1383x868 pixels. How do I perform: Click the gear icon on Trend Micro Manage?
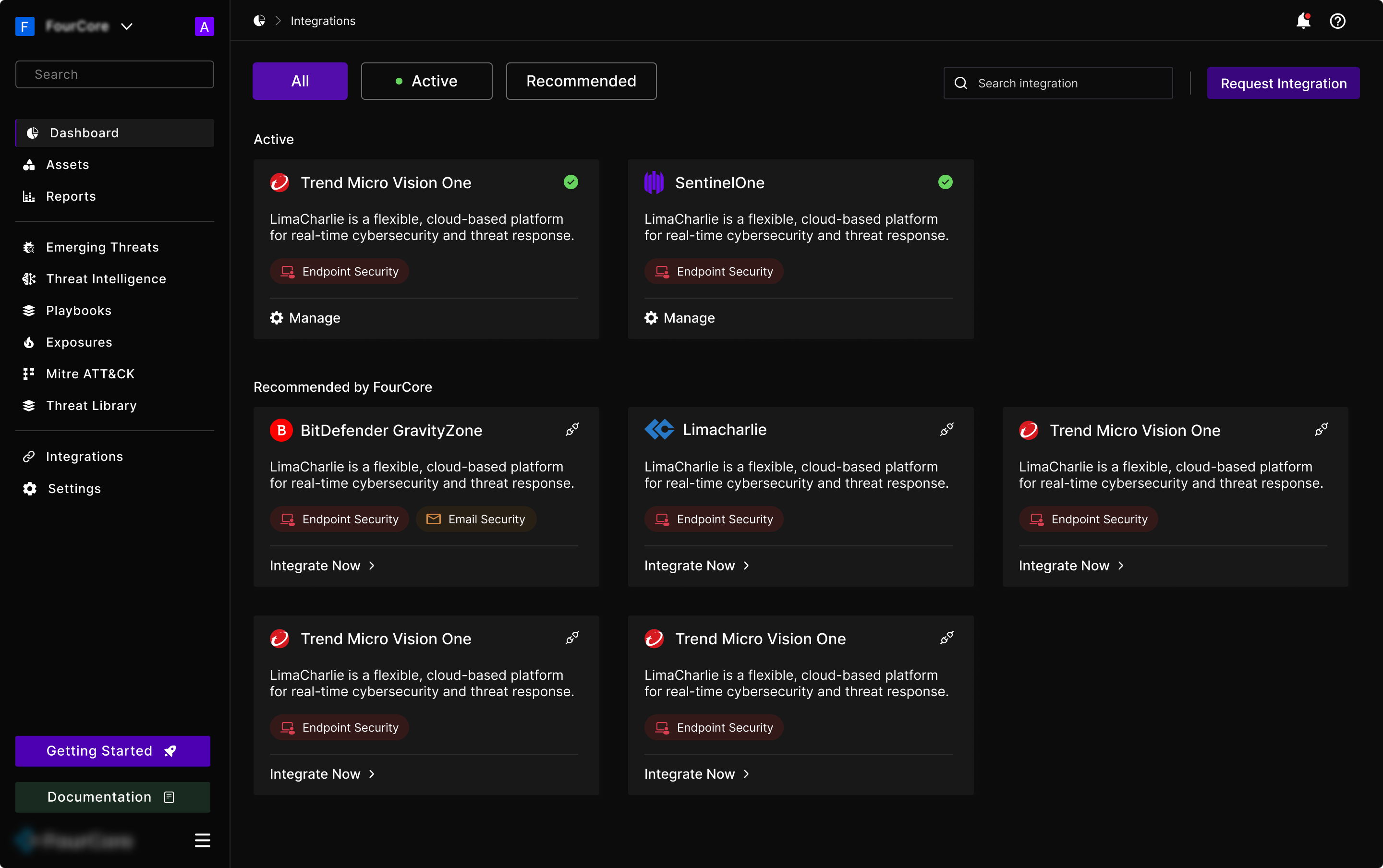(277, 318)
